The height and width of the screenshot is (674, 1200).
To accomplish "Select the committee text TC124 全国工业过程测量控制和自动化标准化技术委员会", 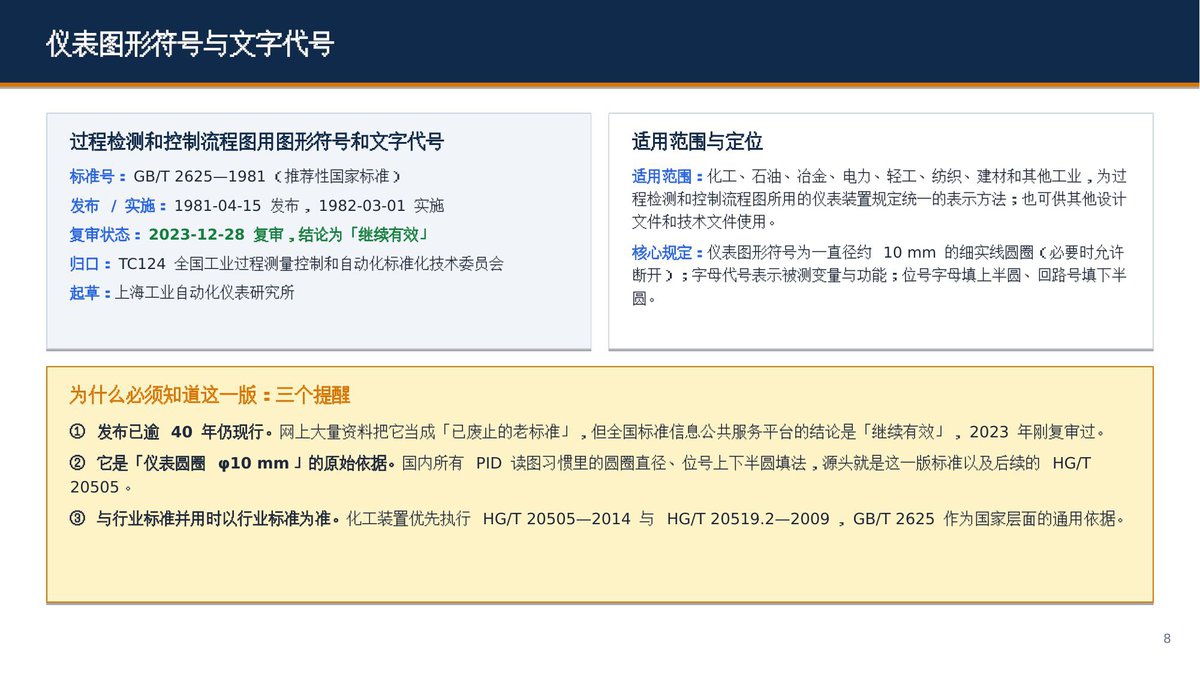I will 311,264.
